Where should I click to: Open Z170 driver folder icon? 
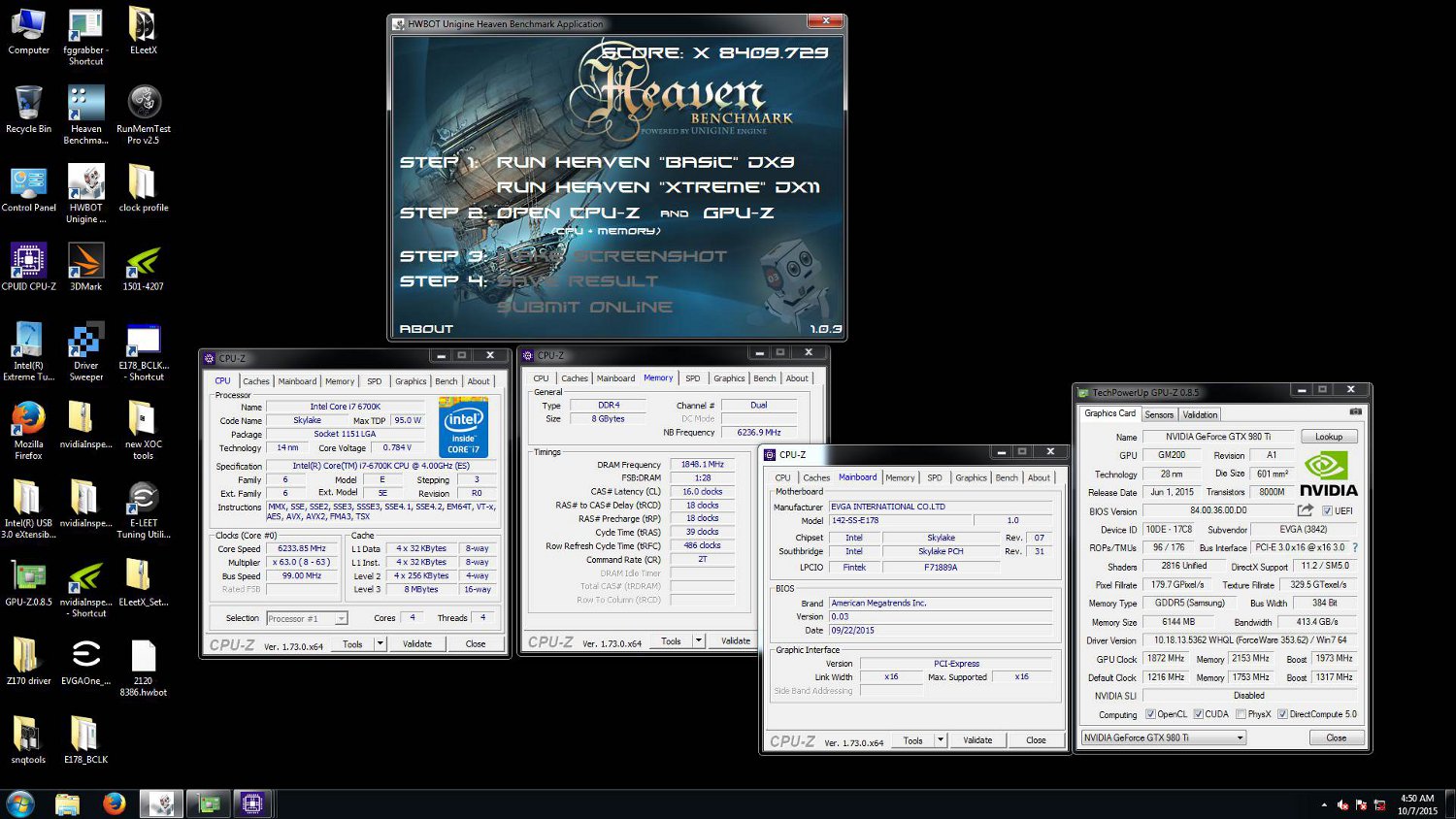click(x=28, y=662)
